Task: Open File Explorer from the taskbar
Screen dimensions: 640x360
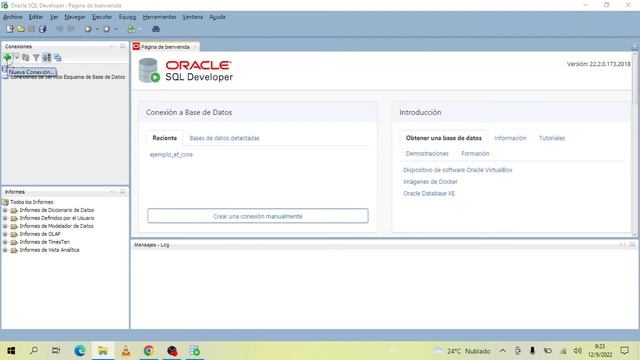Action: (x=102, y=351)
